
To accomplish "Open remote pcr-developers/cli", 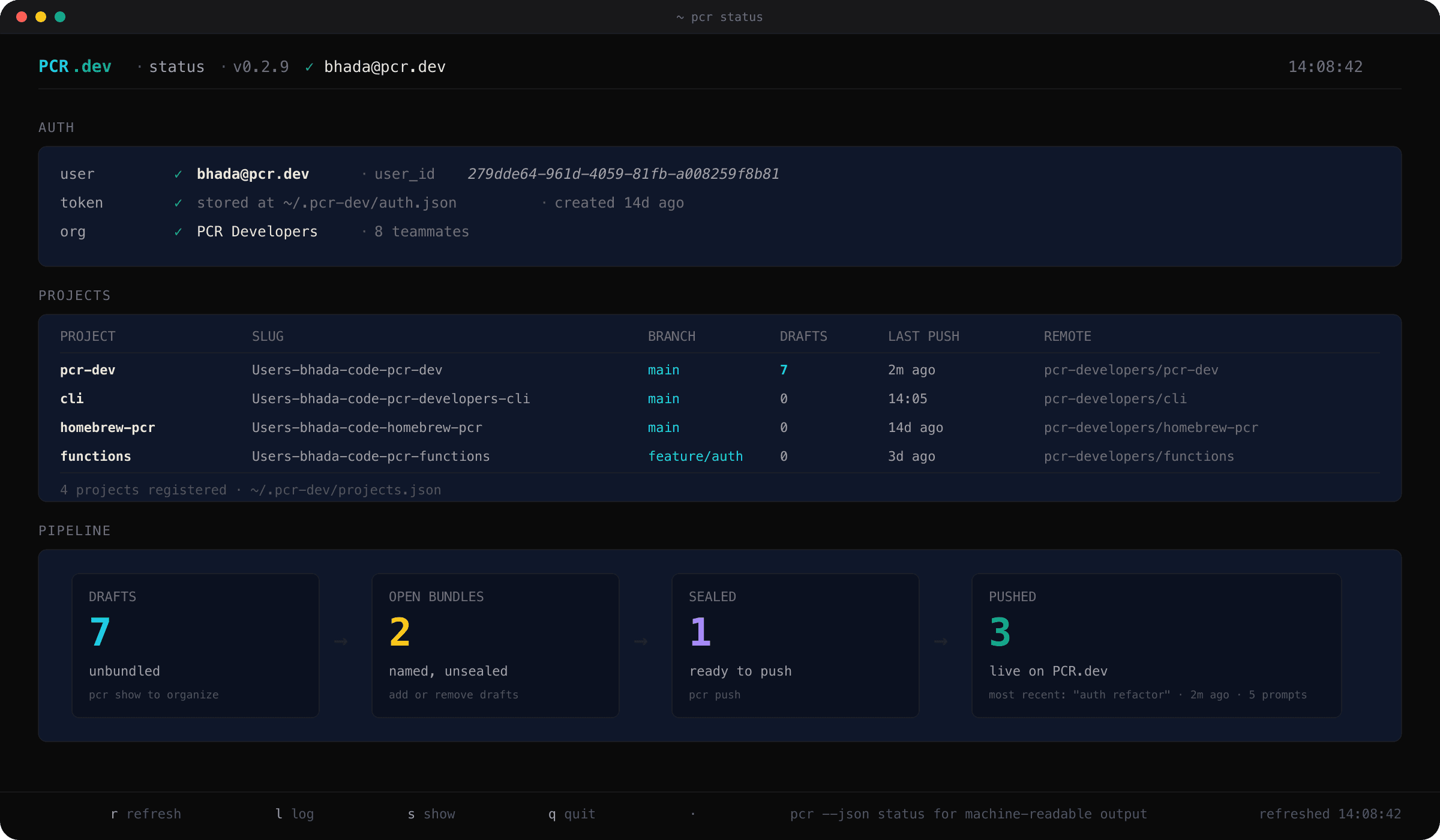I will point(1115,399).
